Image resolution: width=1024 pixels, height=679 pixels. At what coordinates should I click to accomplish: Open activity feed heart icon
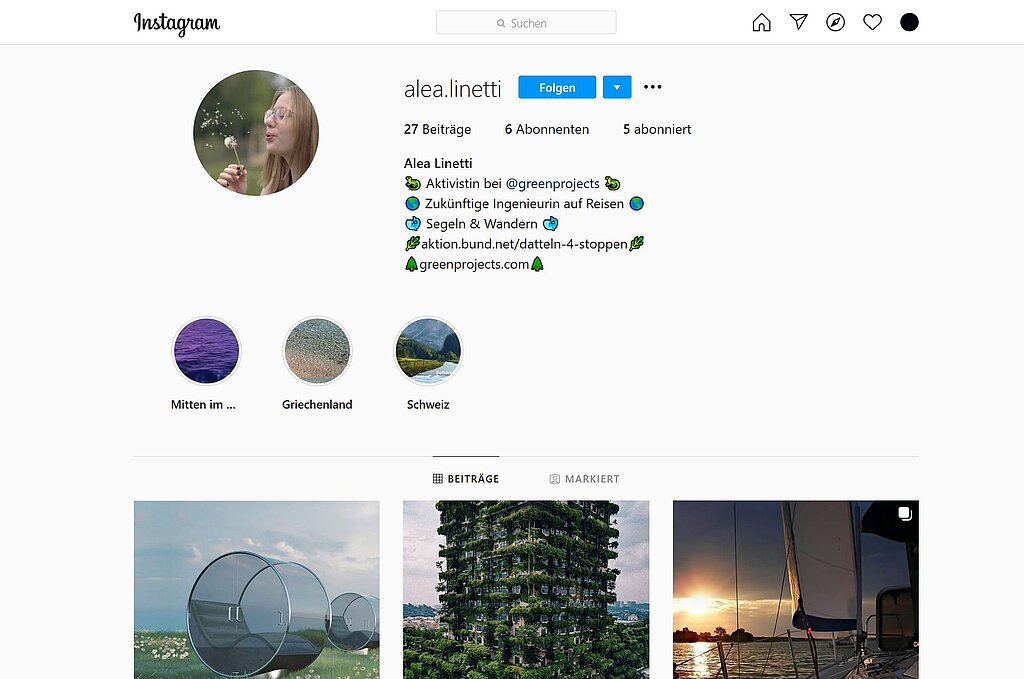(872, 22)
